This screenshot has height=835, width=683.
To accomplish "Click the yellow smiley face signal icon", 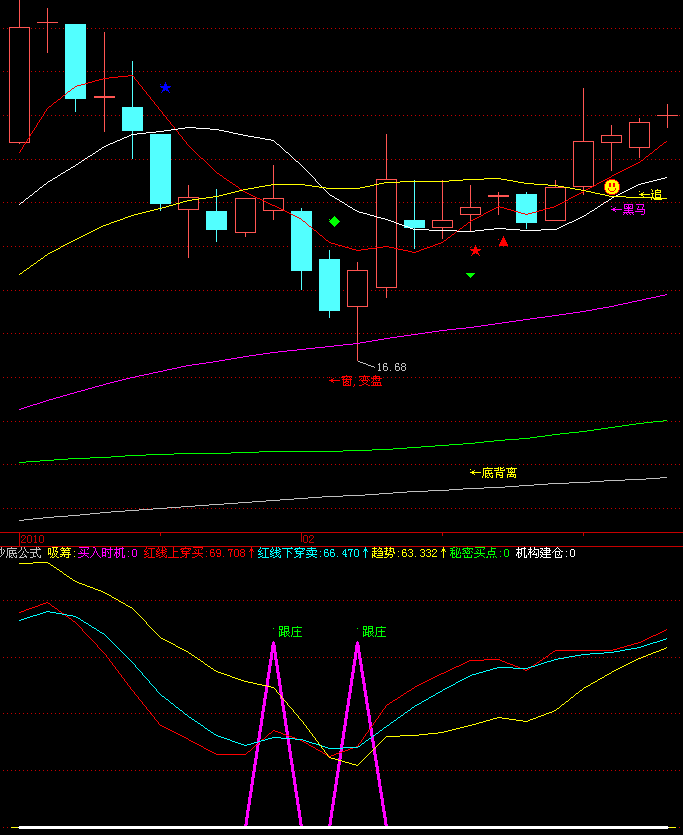I will point(611,186).
